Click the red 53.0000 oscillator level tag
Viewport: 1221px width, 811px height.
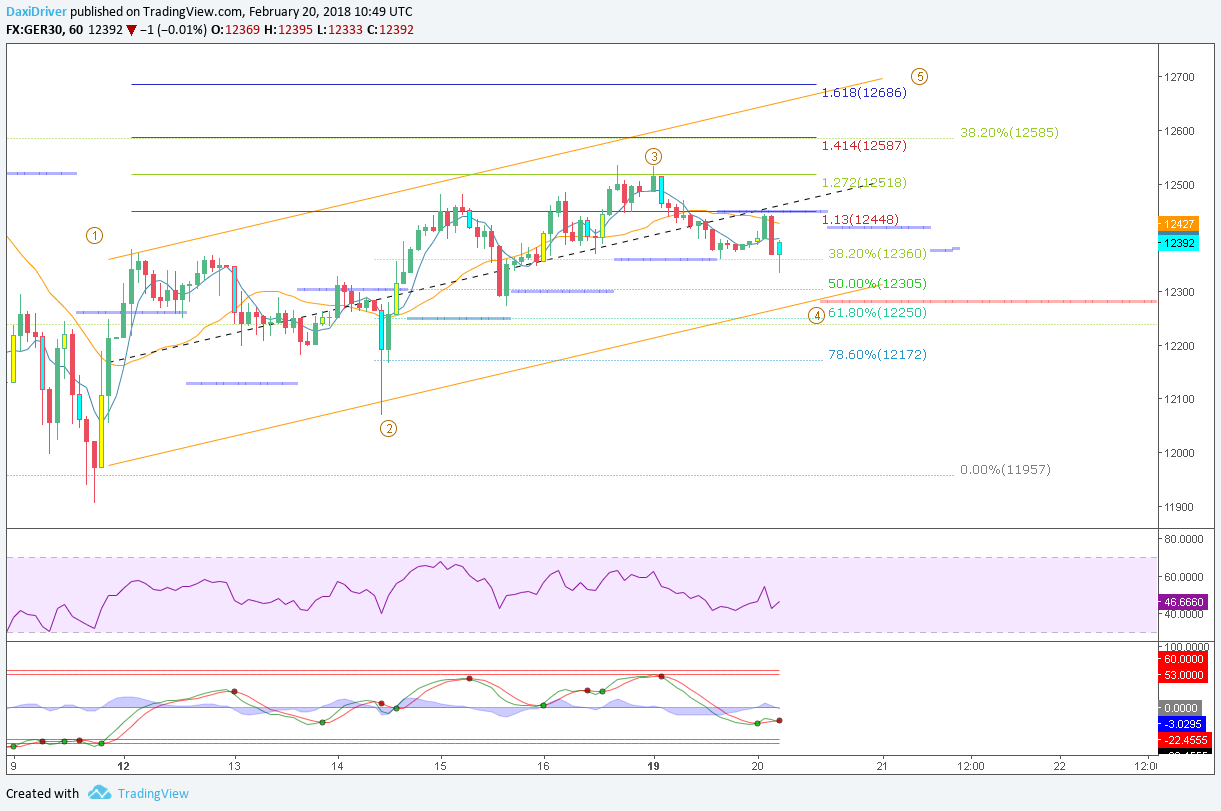click(1182, 675)
